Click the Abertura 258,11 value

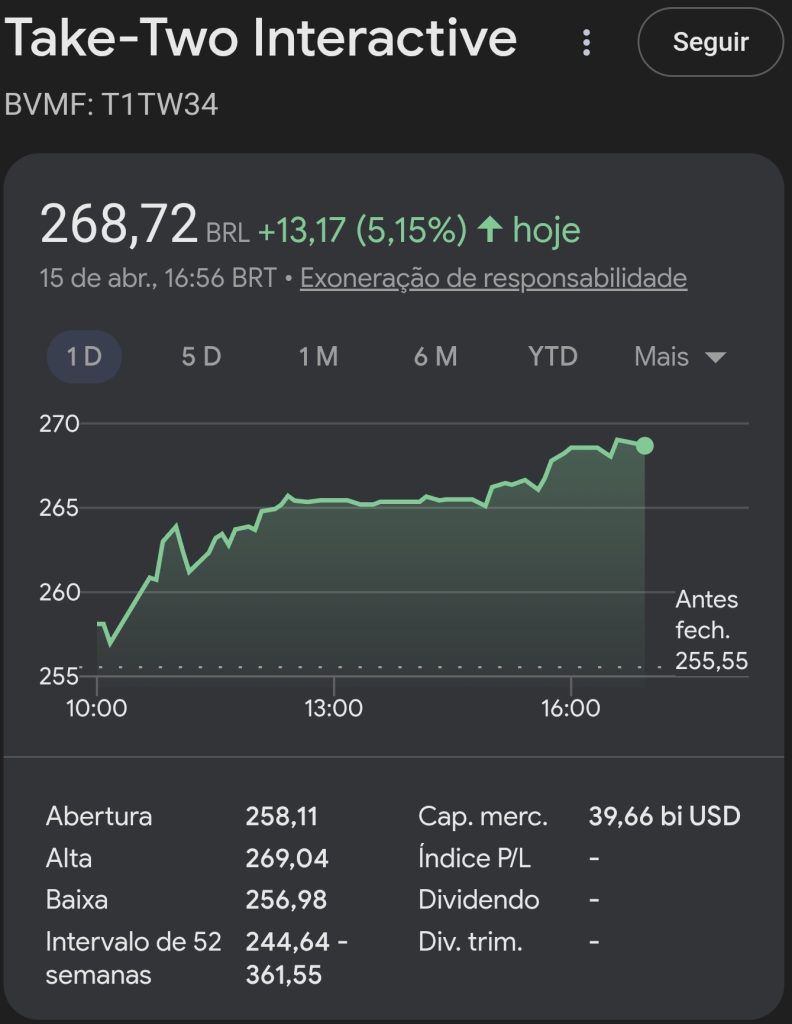coord(281,816)
